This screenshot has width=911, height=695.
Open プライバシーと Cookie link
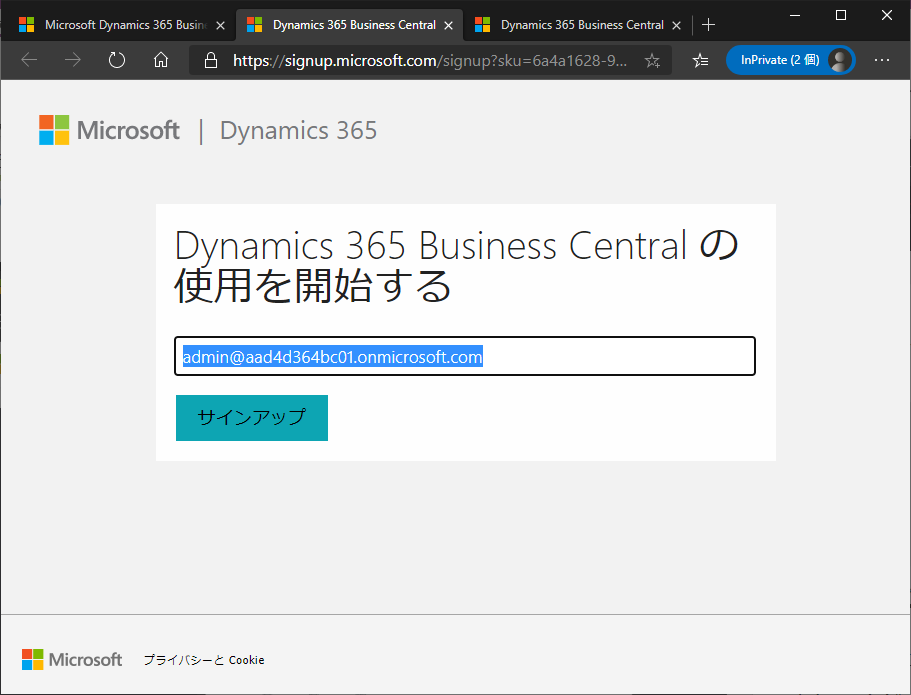[204, 660]
